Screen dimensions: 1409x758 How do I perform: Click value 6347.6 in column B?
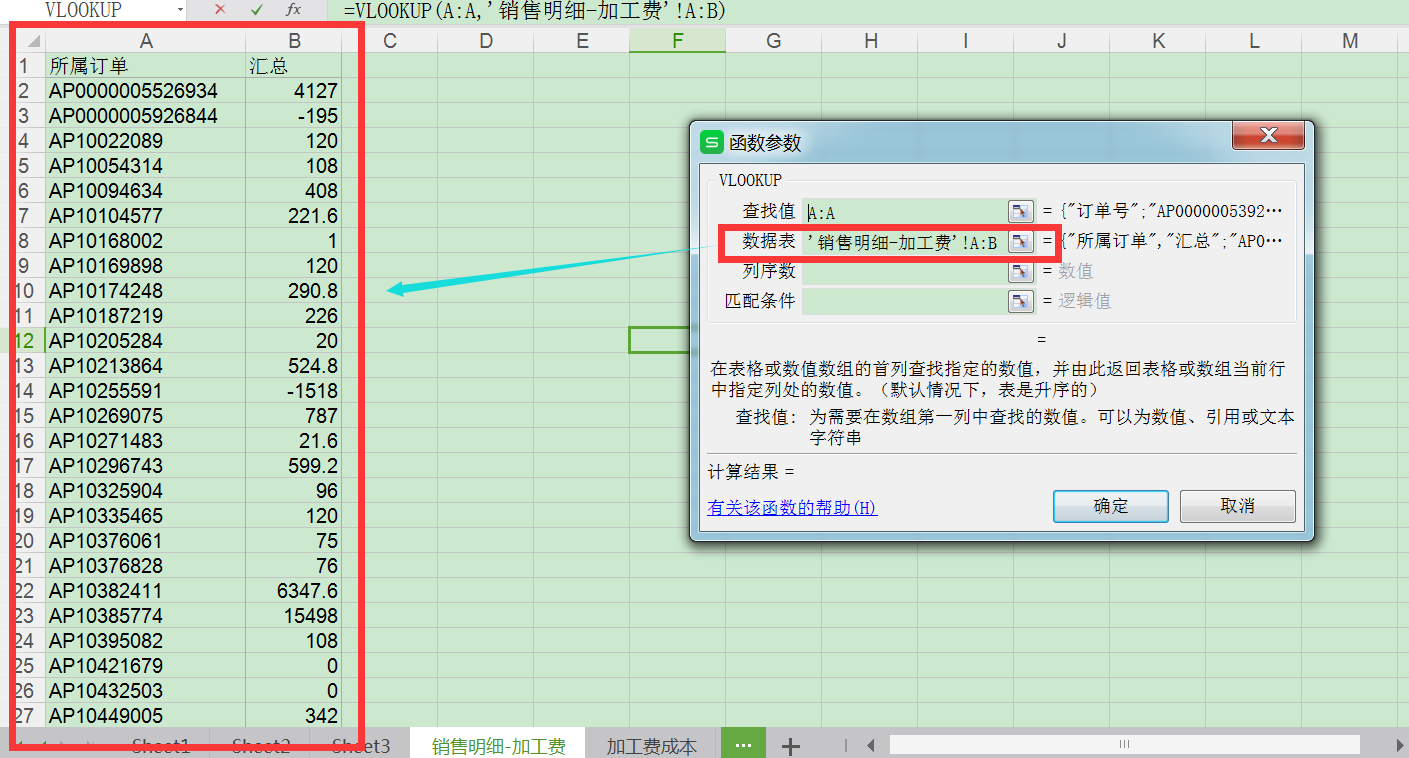coord(294,591)
